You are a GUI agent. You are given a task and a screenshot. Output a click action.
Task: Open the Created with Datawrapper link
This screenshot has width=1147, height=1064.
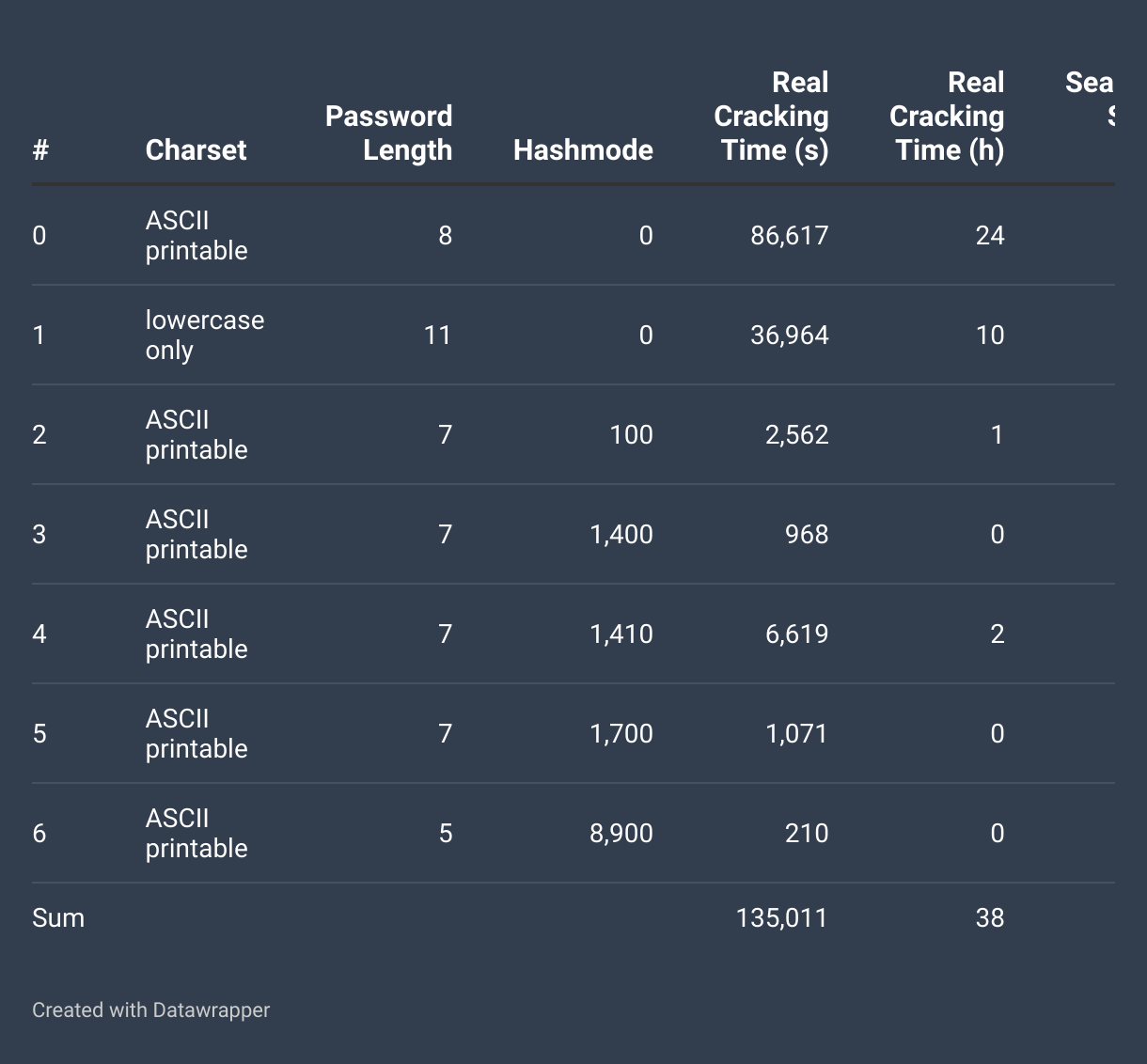pyautogui.click(x=150, y=1010)
